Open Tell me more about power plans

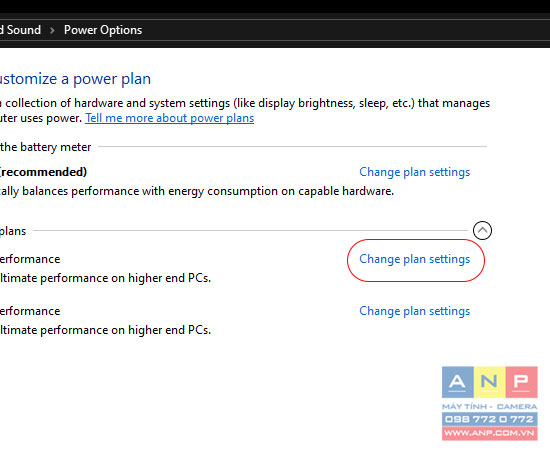170,118
